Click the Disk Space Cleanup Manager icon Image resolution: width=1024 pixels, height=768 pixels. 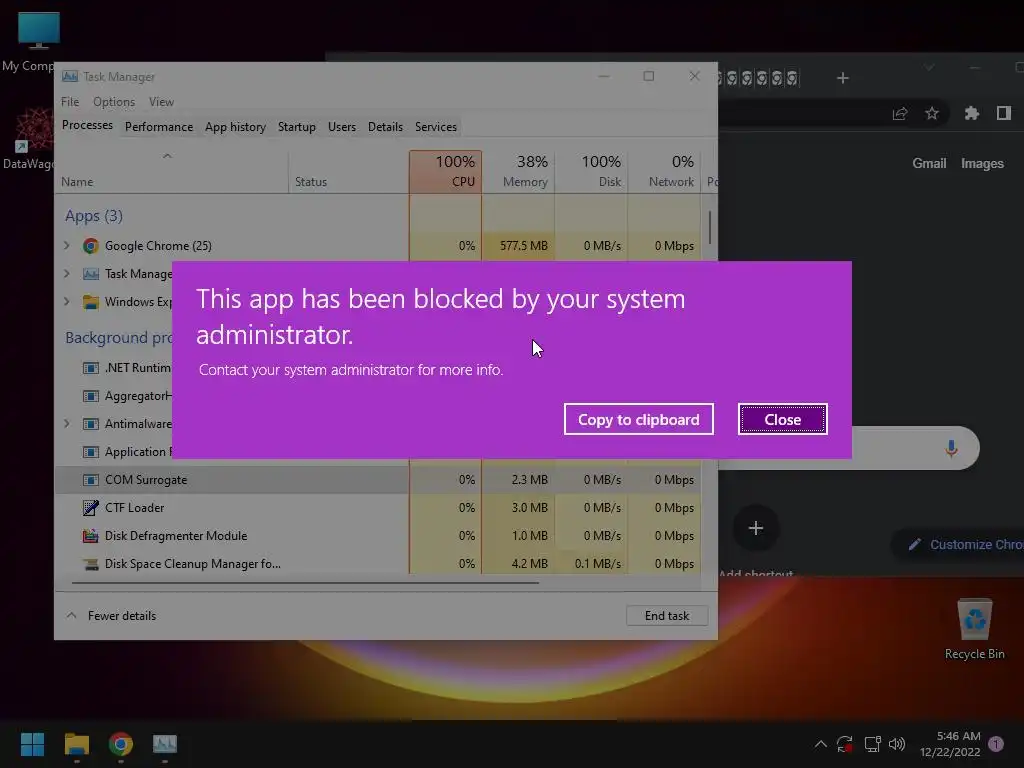click(x=91, y=564)
